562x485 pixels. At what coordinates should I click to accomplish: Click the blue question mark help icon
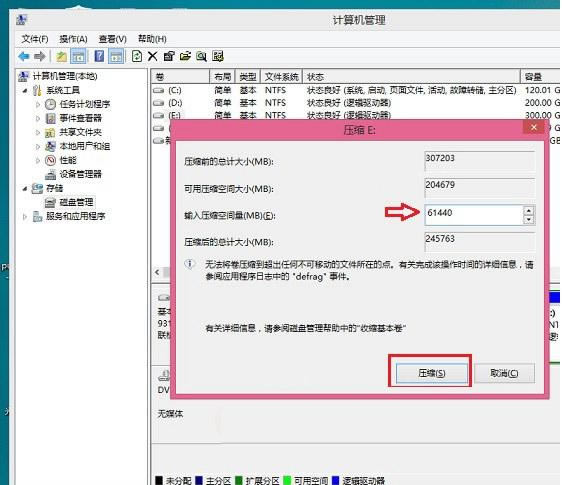99,56
